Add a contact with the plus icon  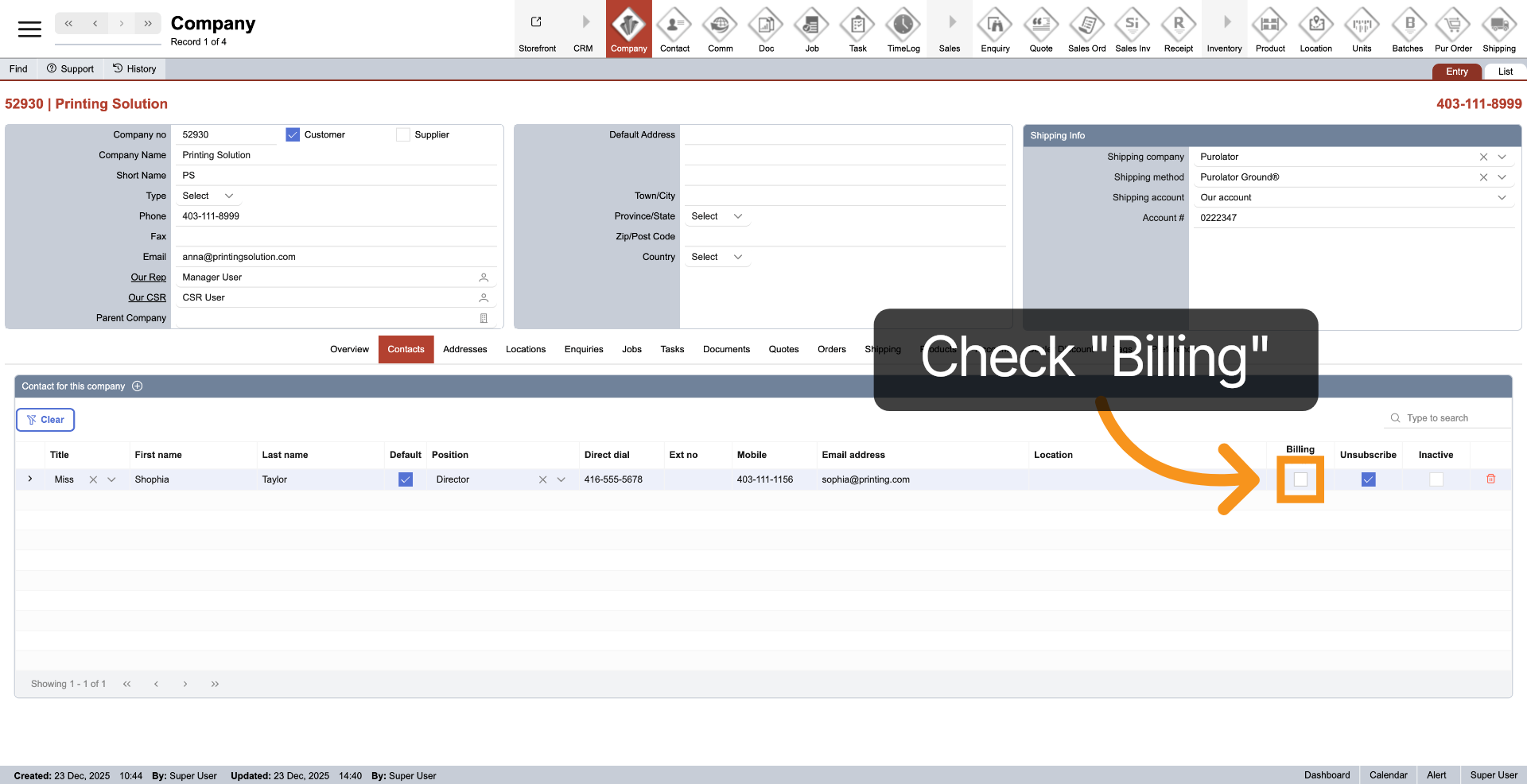coord(138,386)
